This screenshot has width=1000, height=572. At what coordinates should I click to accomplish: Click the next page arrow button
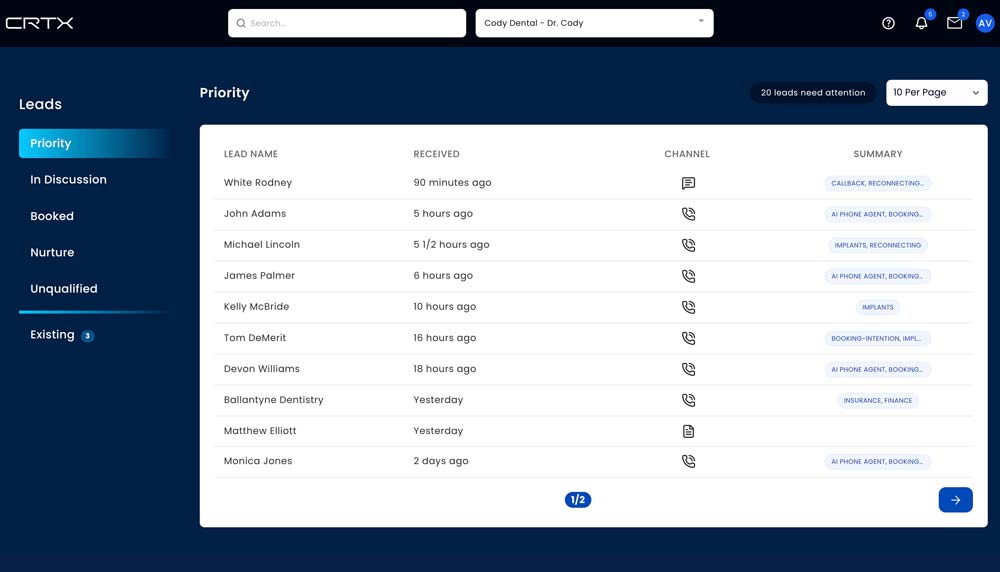click(955, 500)
